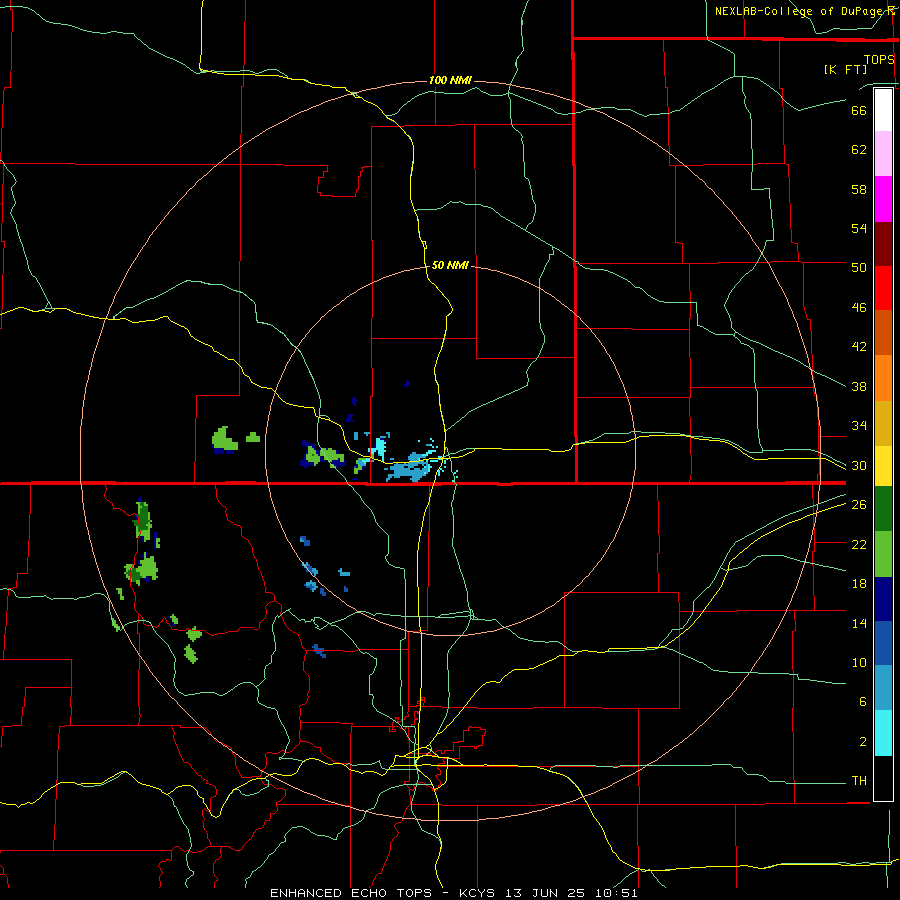Click the 42 scale label
Viewport: 900px width, 900px height.
pos(859,347)
